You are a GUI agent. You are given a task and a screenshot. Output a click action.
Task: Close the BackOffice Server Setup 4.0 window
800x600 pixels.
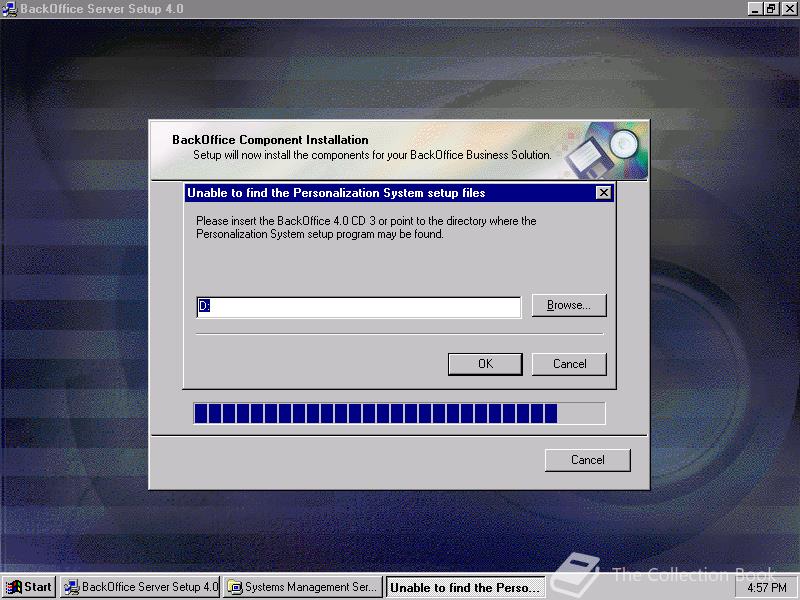point(788,9)
